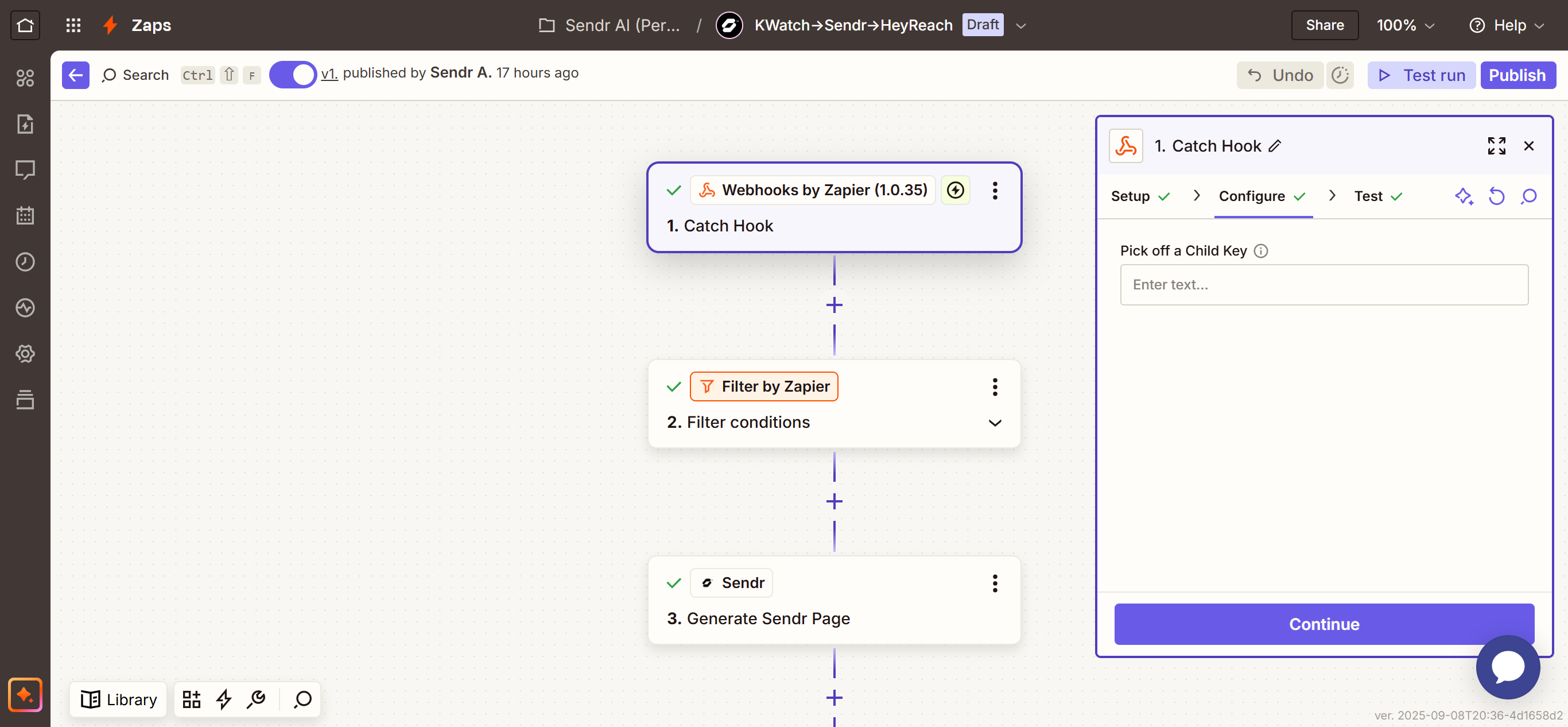This screenshot has width=1568, height=727.
Task: Add step between Catch Hook and Filter
Action: [834, 304]
